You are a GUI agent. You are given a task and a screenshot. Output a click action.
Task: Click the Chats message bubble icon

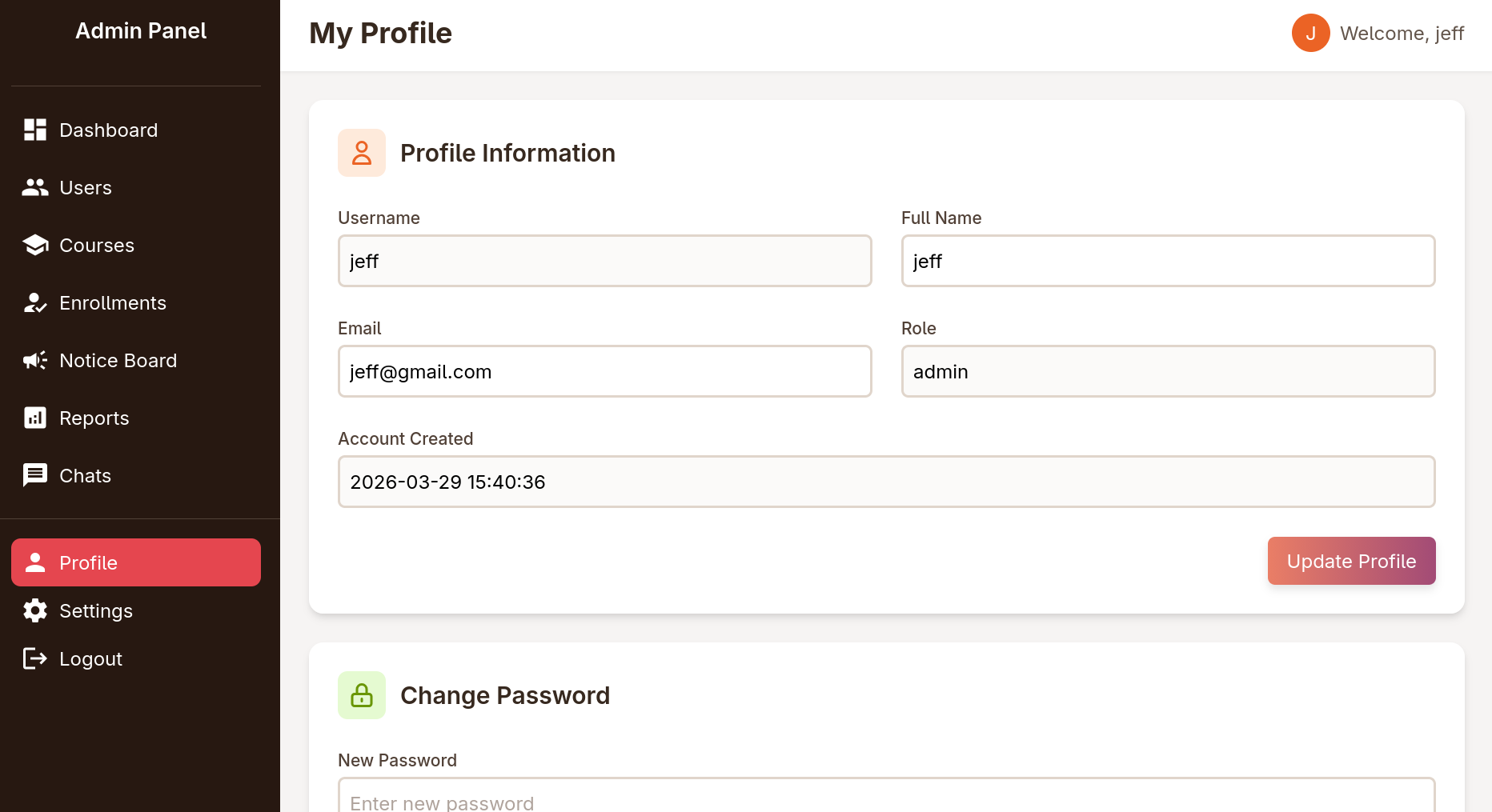tap(35, 475)
